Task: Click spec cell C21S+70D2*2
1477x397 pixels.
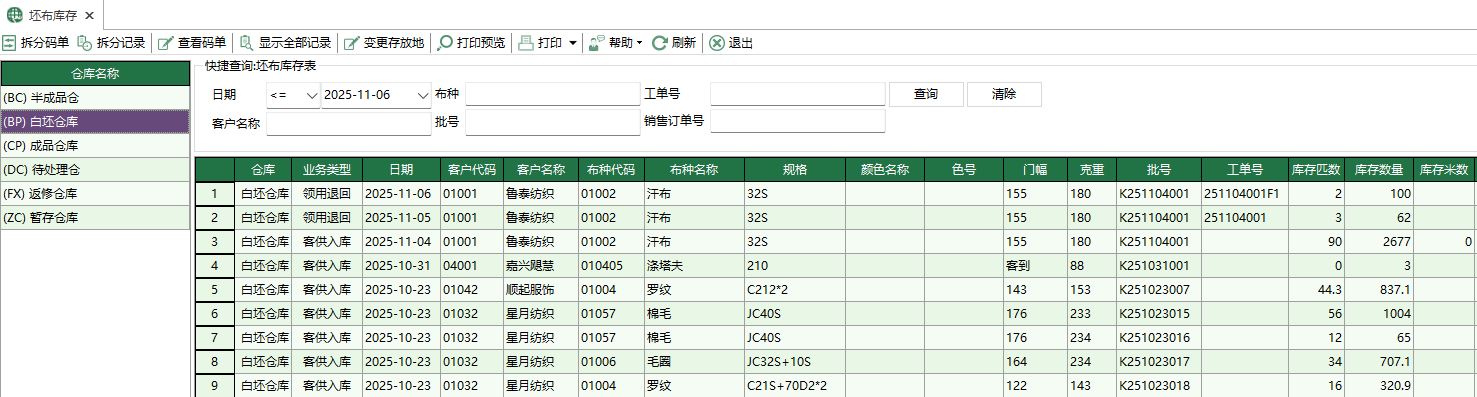Action: point(794,386)
